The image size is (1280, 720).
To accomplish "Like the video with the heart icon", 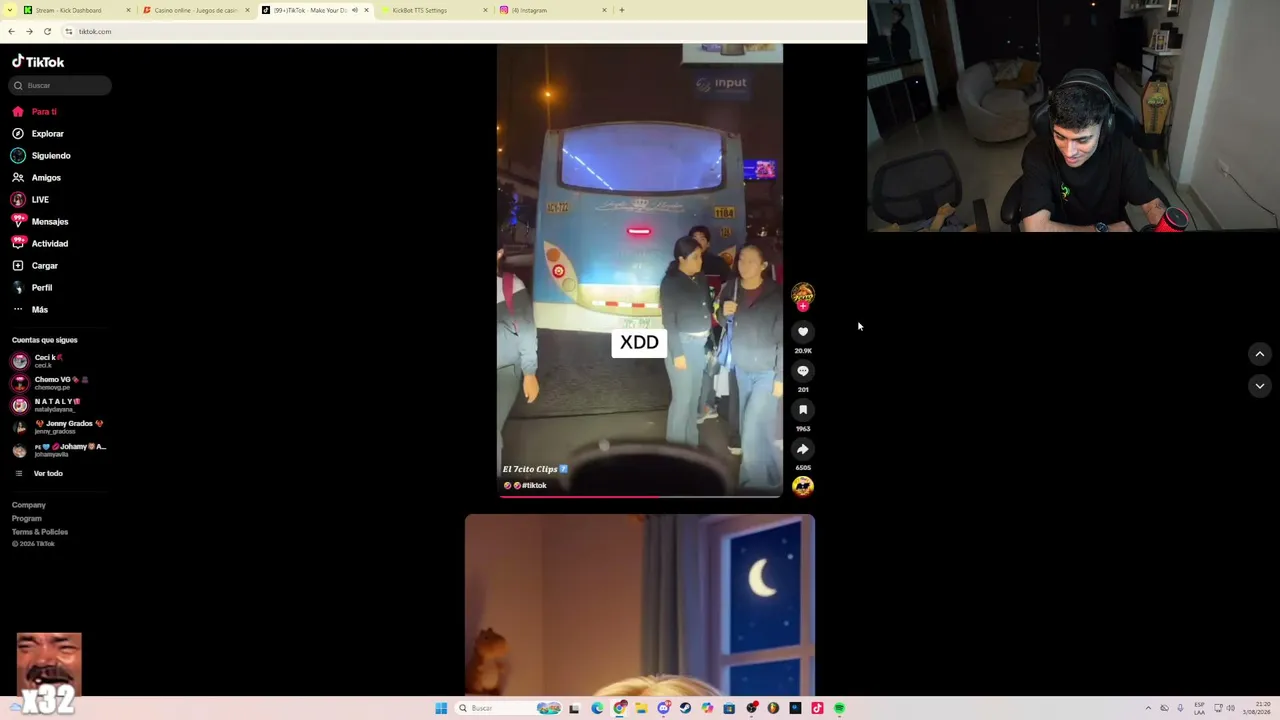I will [x=803, y=332].
